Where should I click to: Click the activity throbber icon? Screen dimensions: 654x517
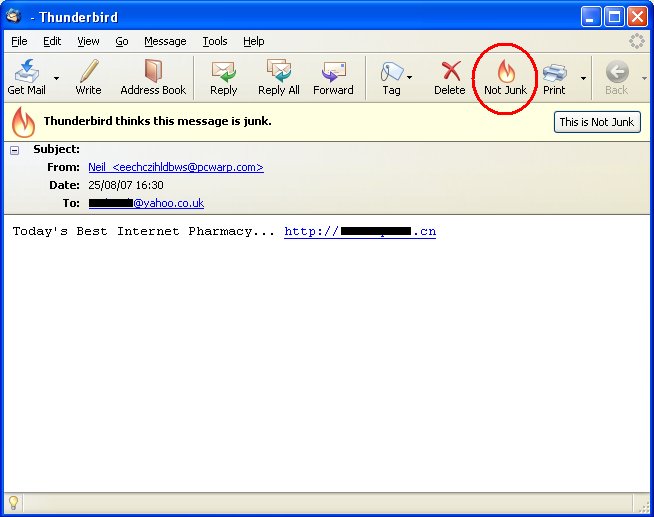(x=636, y=41)
